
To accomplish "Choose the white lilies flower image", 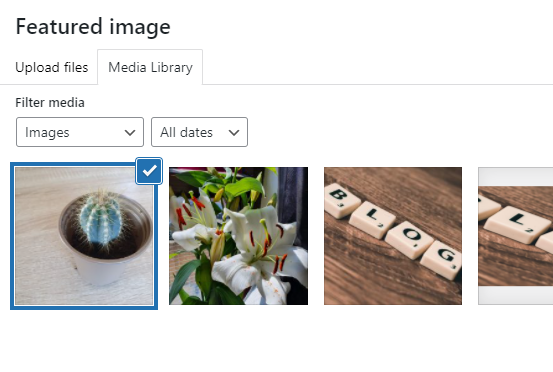I will pyautogui.click(x=238, y=236).
